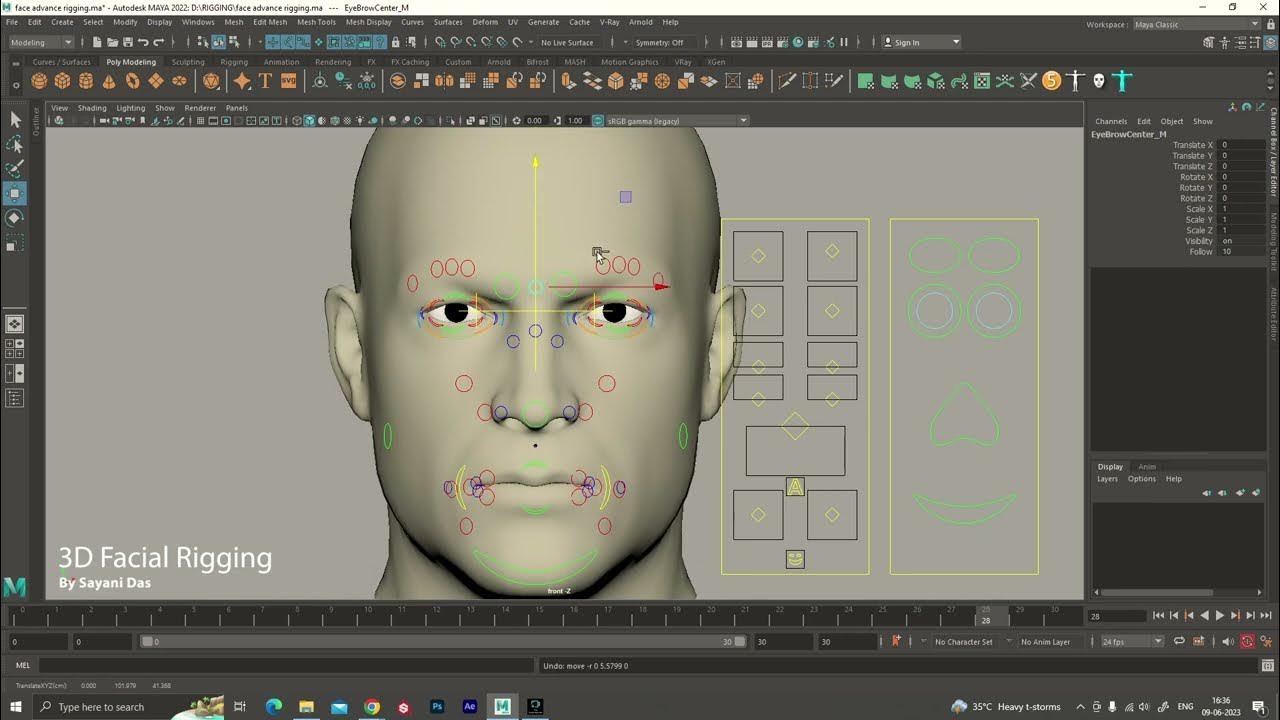
Task: Create a new scene with the blank page icon
Action: pos(96,42)
